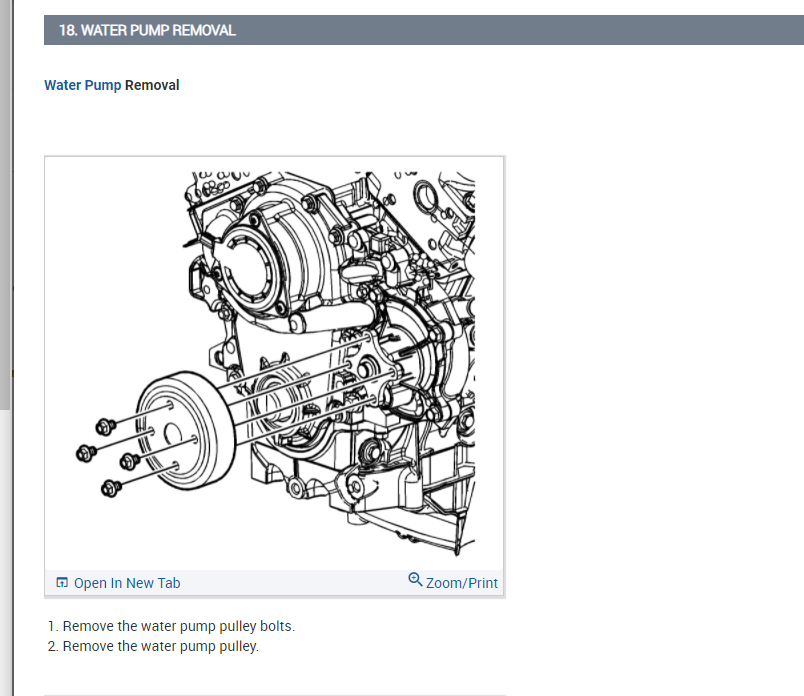Image resolution: width=804 pixels, height=696 pixels.
Task: Select the Water Pump blue text heading
Action: (x=83, y=85)
